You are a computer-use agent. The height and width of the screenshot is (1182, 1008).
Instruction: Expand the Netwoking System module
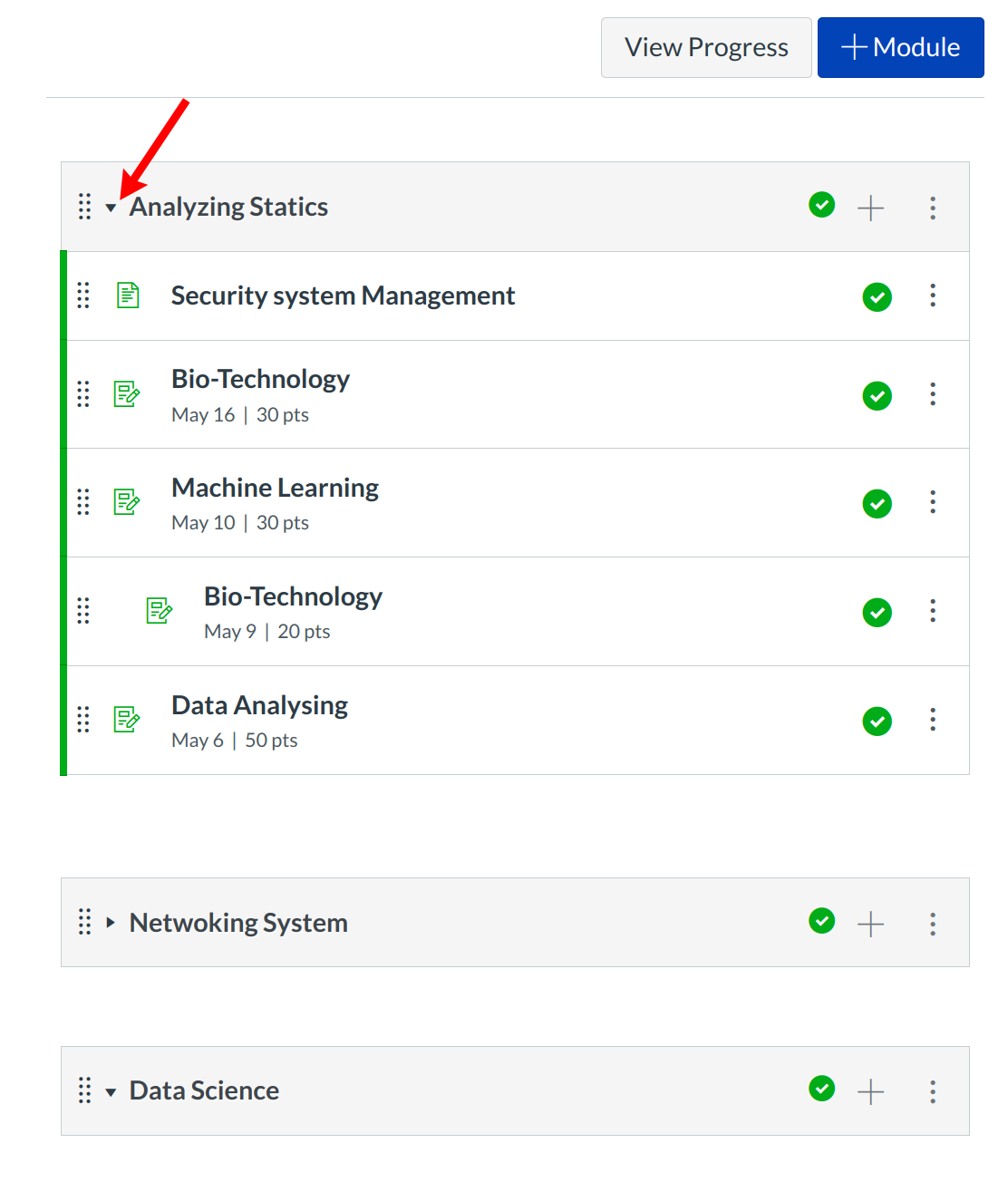[111, 923]
